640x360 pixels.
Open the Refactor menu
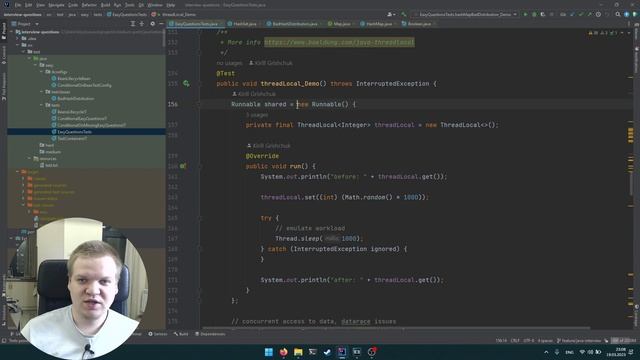point(89,5)
